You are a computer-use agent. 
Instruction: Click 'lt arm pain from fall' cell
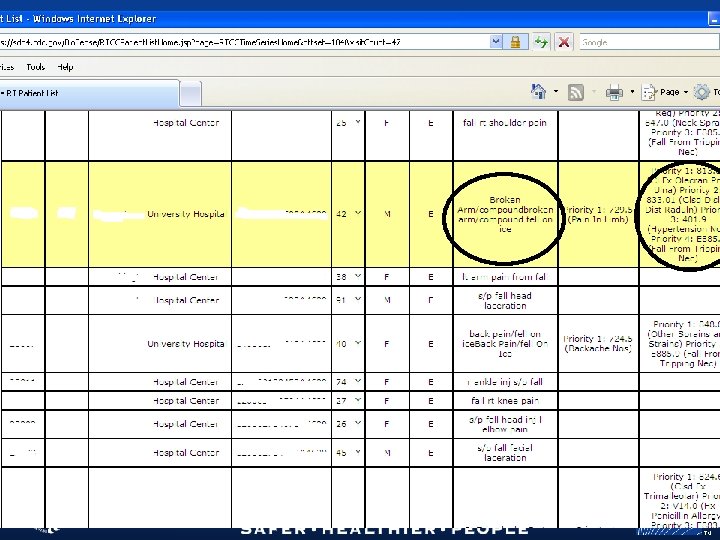(505, 277)
